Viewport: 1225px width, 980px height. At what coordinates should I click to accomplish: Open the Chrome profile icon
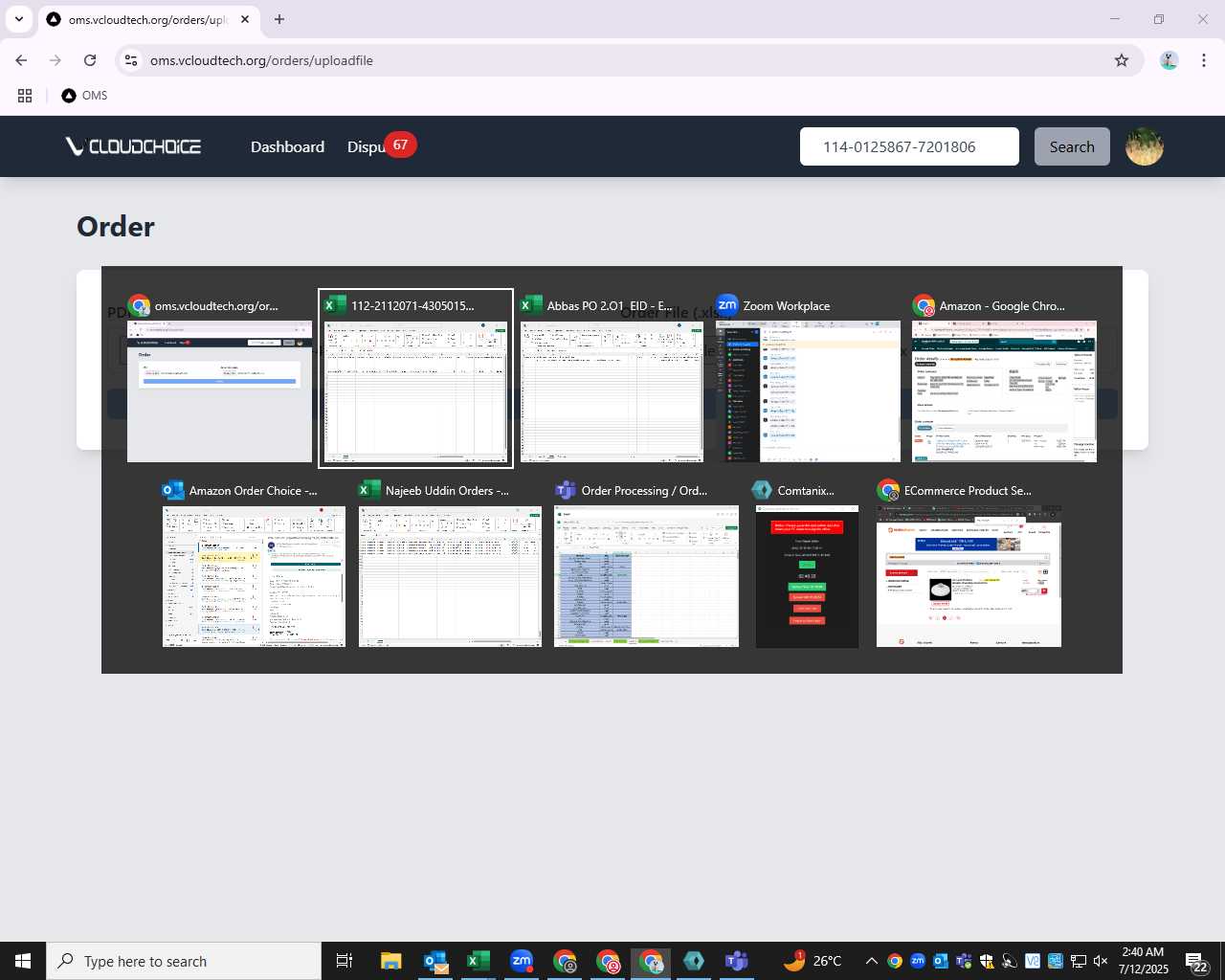[x=1169, y=60]
